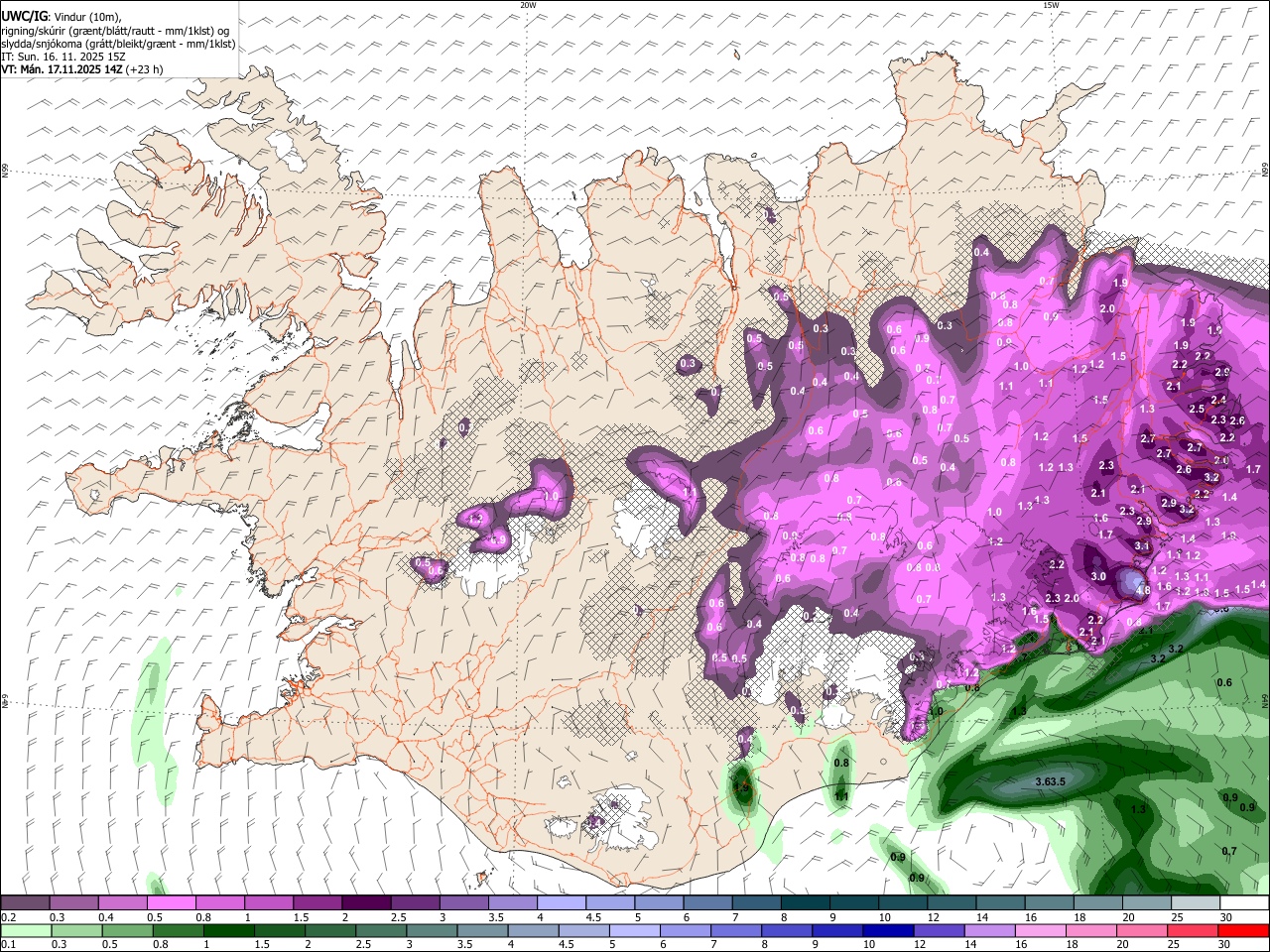Click the '3.0' snowfall value on map

click(1098, 577)
